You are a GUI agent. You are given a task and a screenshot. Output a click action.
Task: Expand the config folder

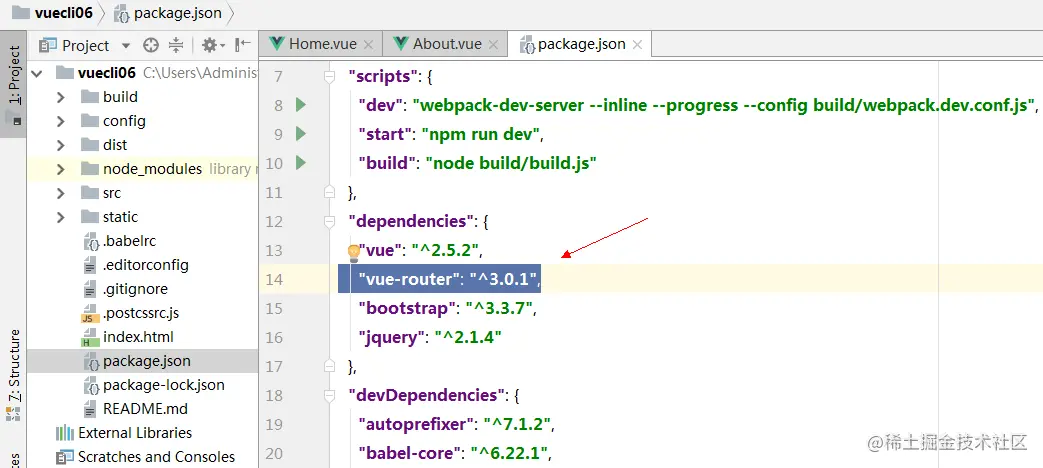point(61,121)
